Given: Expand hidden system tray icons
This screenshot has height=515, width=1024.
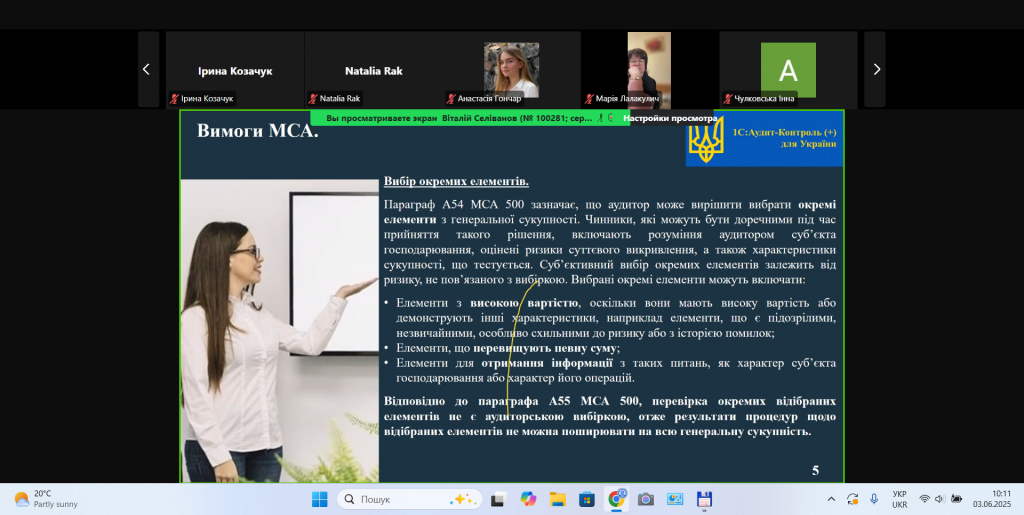Looking at the screenshot, I should coord(831,499).
